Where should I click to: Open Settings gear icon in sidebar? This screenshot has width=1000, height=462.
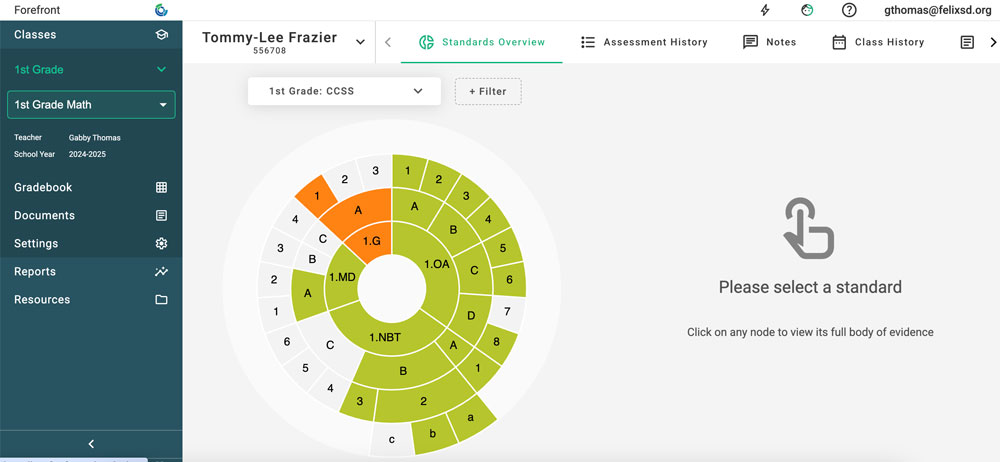[161, 243]
